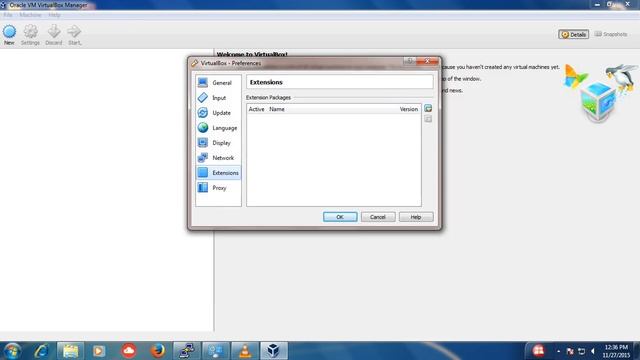Screen dimensions: 640x360
Task: Open the Windows Start menu
Action: (x=12, y=351)
